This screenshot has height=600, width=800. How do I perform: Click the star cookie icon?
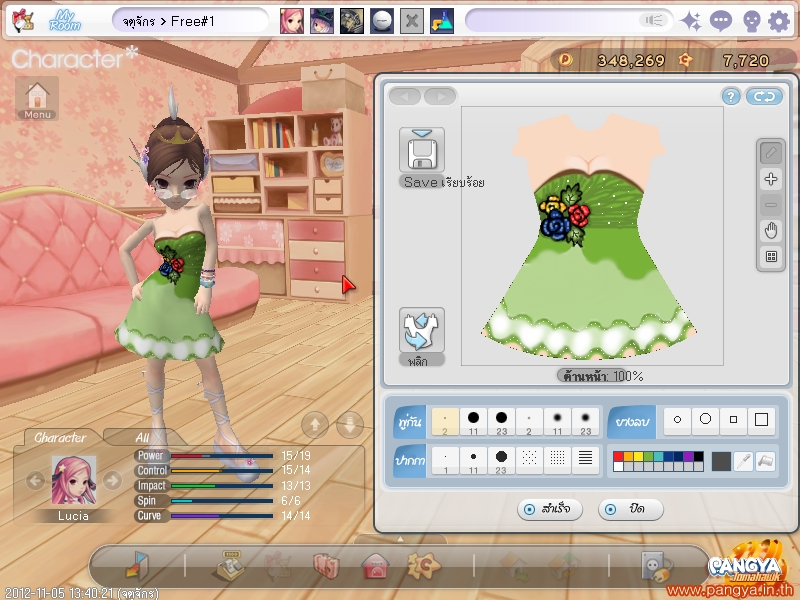(423, 565)
